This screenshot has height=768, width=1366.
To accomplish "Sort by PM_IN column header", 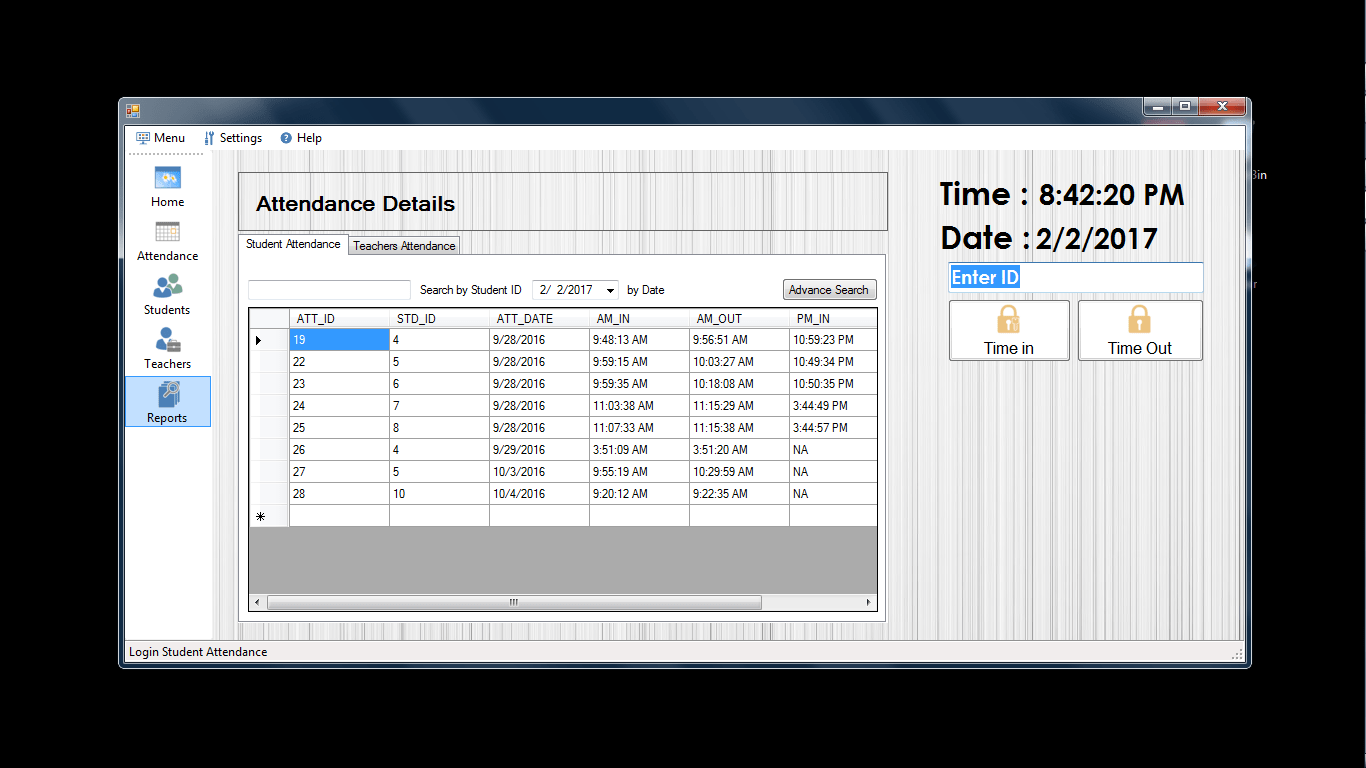I will tap(832, 319).
